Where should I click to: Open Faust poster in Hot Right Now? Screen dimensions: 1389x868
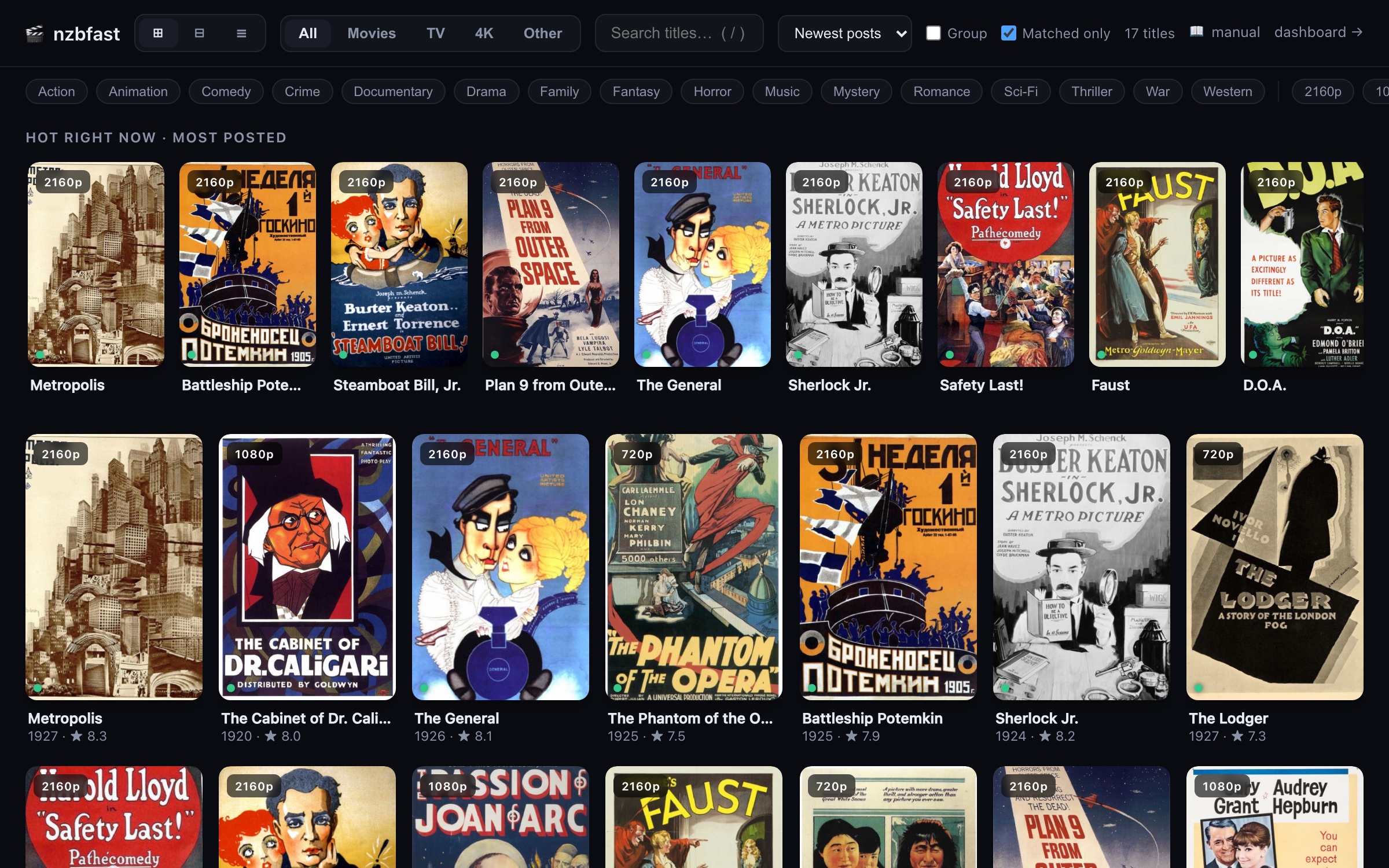pyautogui.click(x=1157, y=264)
